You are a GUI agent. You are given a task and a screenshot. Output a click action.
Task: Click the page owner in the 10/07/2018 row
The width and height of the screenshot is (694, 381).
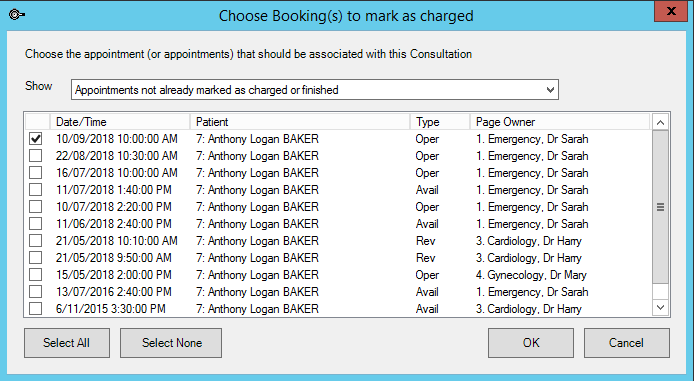[532, 207]
